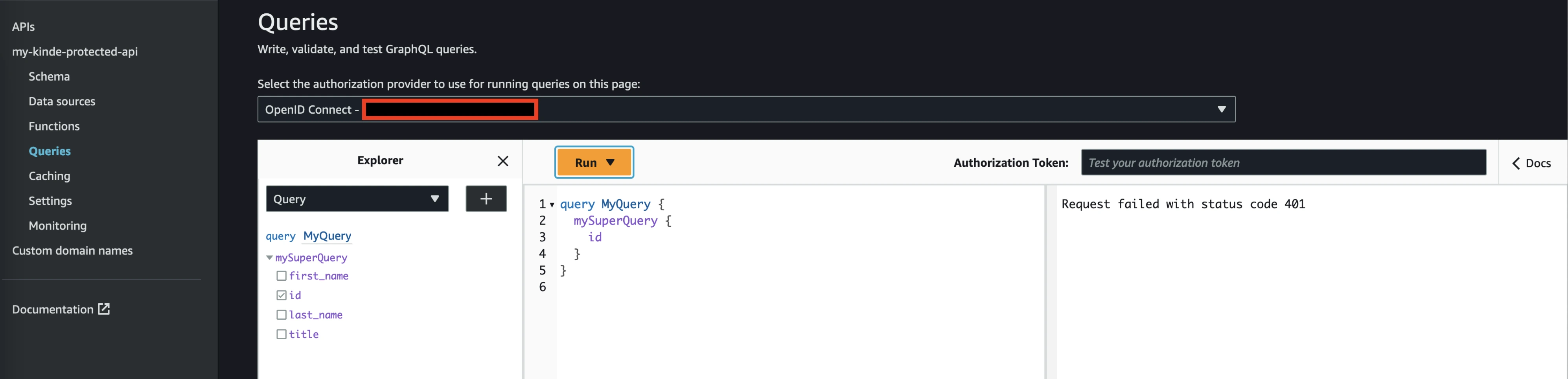Check the title field checkbox
This screenshot has height=379, width=1568.
[281, 335]
